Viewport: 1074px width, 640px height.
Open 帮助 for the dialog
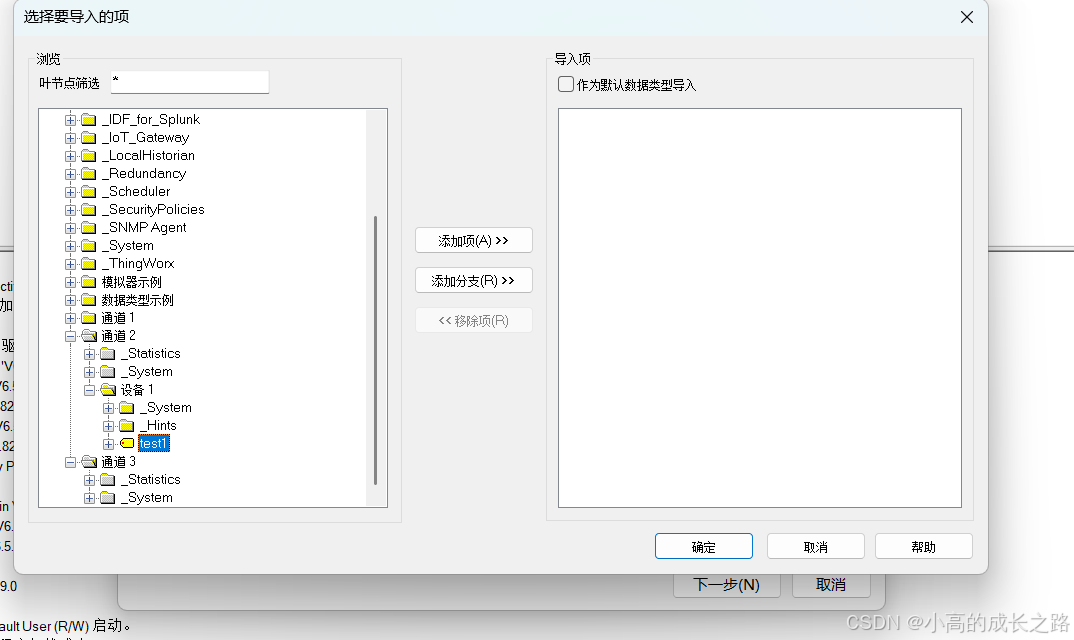923,546
